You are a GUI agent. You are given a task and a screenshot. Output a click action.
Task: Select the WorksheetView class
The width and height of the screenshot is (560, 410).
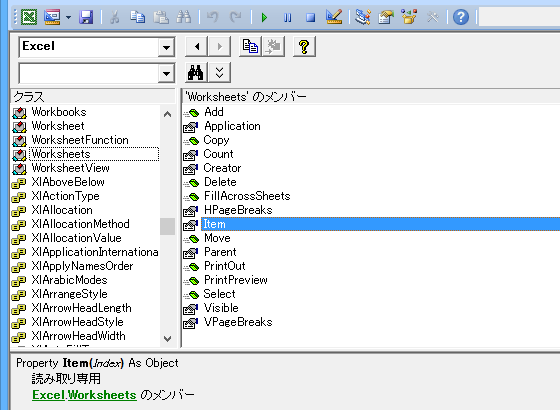pyautogui.click(x=70, y=168)
